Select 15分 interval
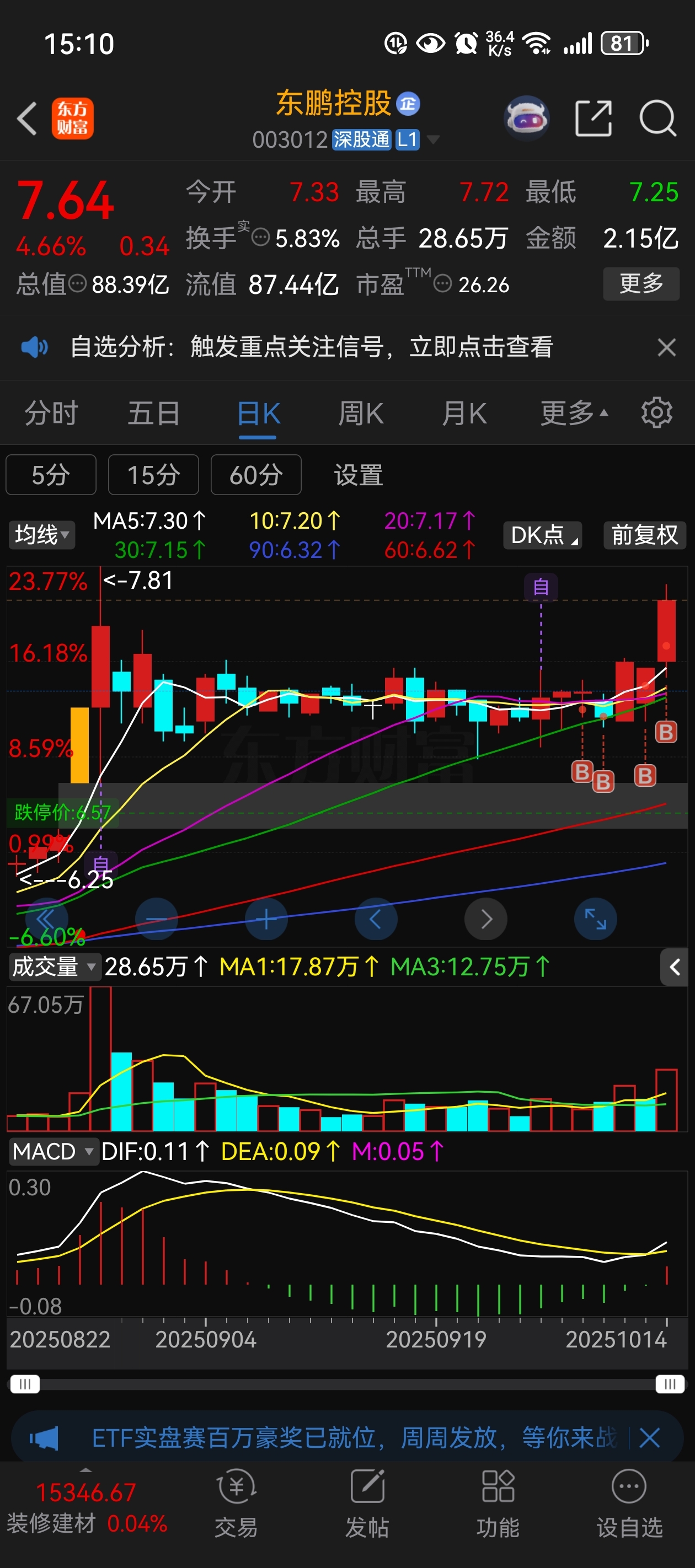 point(153,475)
